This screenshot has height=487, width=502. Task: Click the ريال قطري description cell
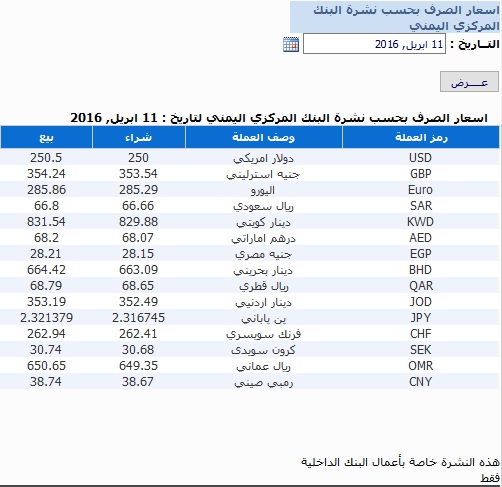[264, 286]
